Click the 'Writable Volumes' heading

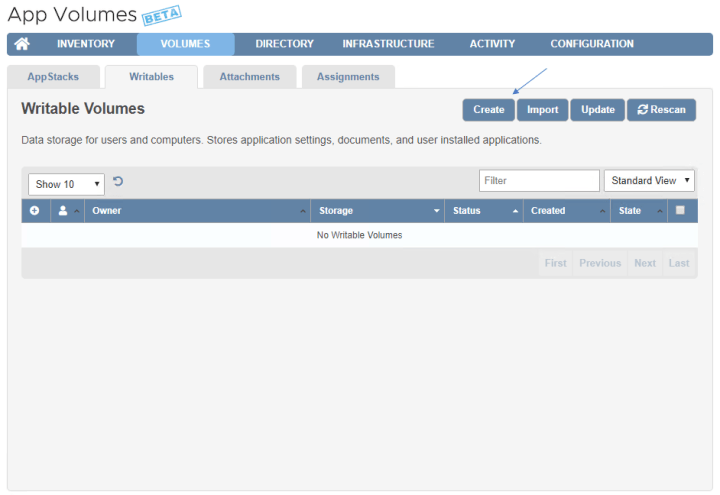[83, 109]
